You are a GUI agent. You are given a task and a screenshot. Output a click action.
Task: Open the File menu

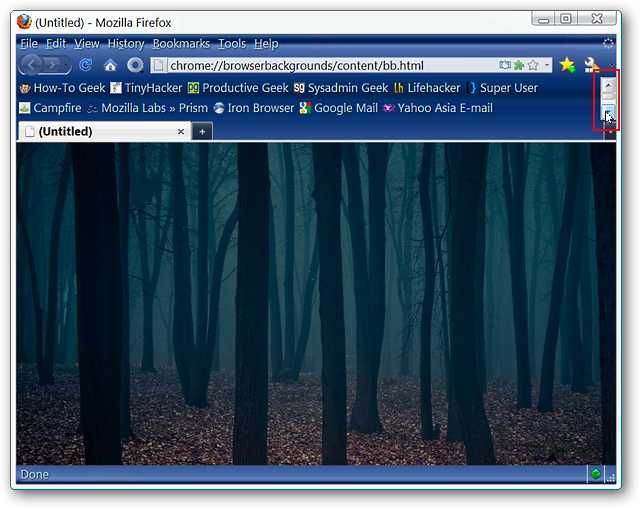click(28, 44)
